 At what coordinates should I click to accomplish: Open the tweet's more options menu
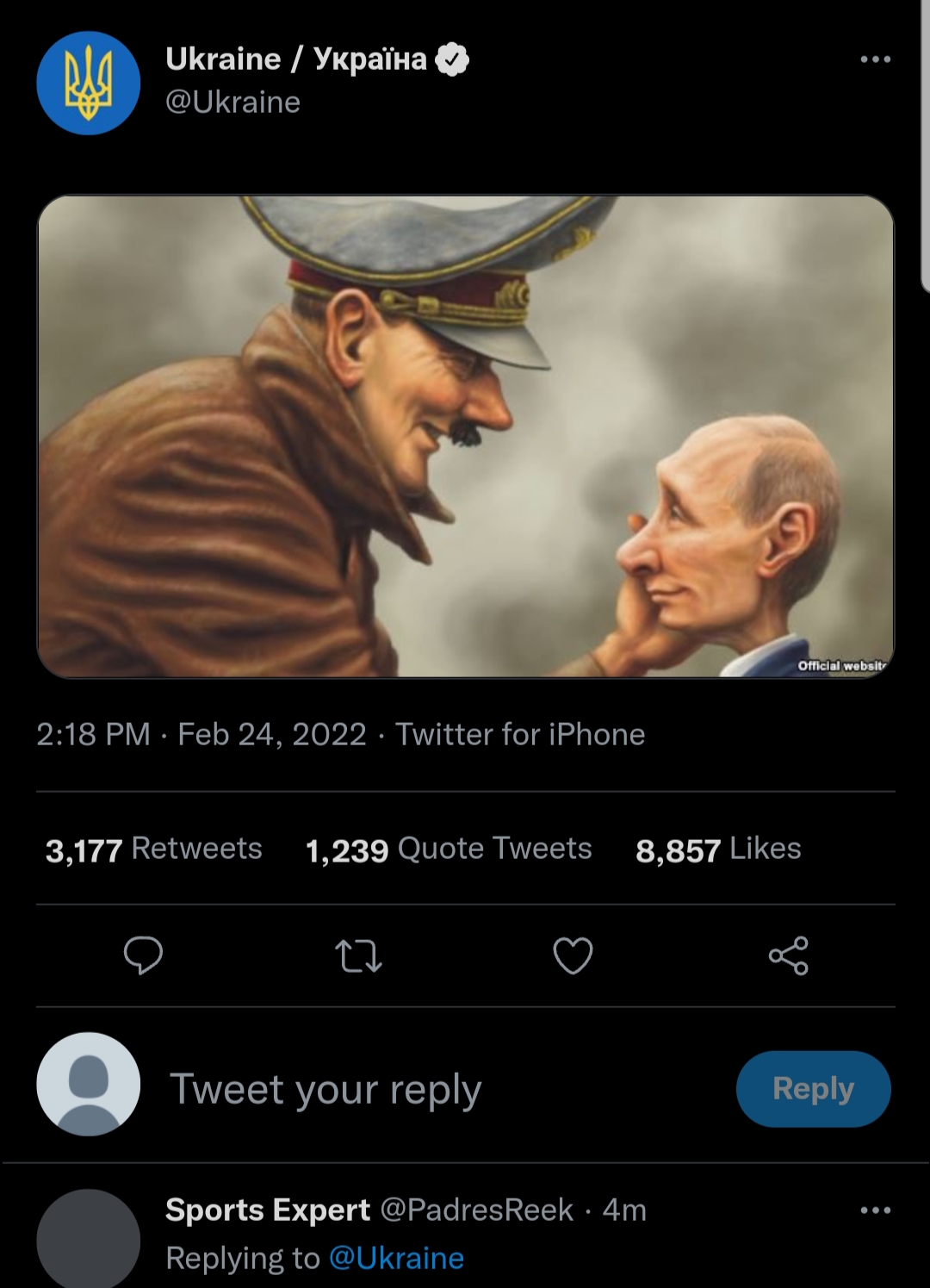coord(875,59)
